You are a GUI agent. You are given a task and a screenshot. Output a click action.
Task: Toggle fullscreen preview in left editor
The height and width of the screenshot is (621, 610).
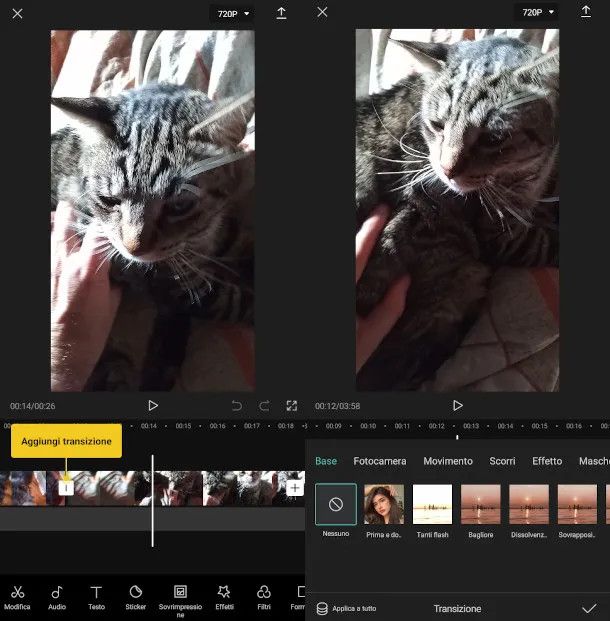291,406
